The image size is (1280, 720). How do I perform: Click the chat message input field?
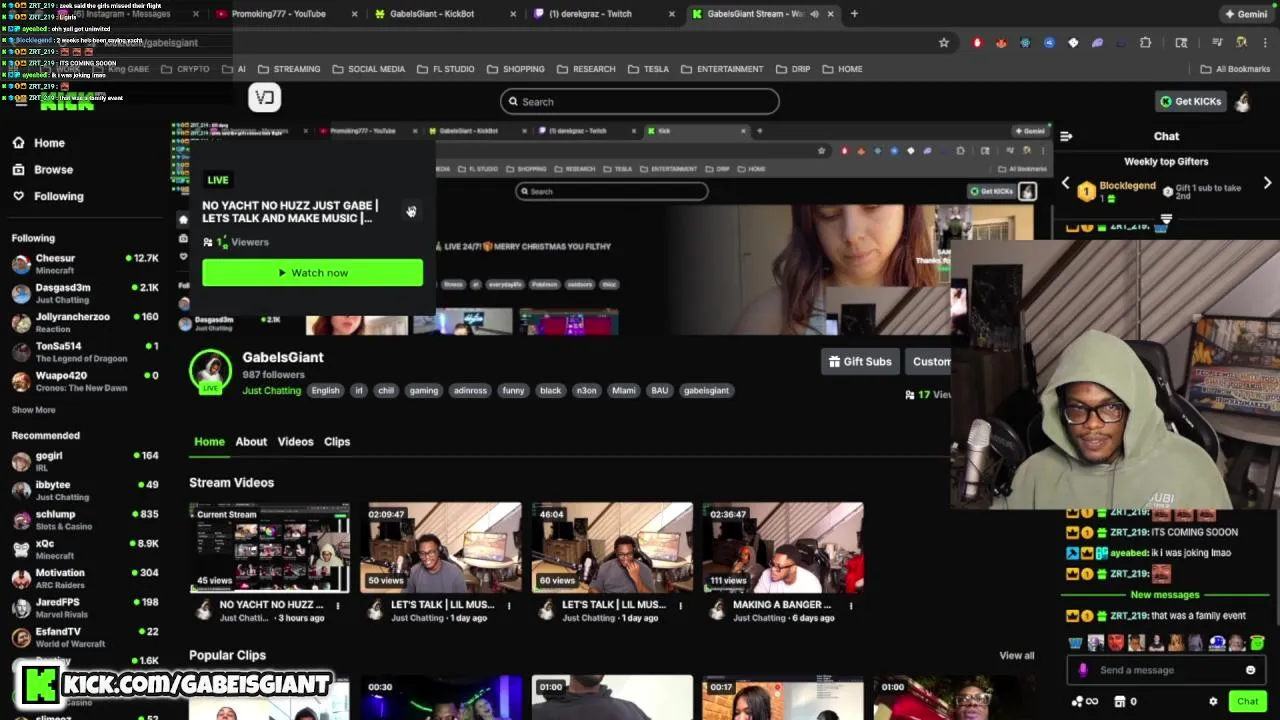click(x=1166, y=670)
